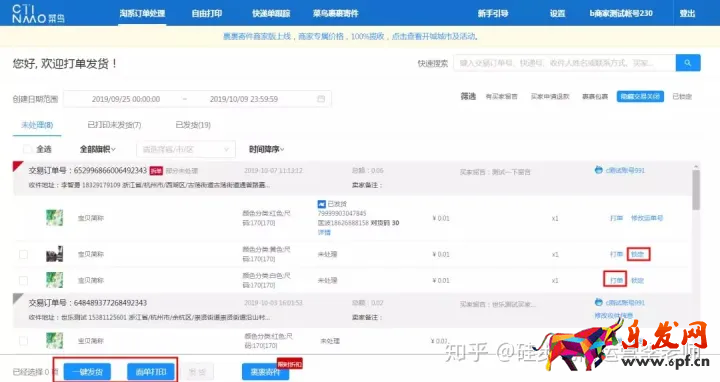Click the order list vertical scrollbar
The height and width of the screenshot is (382, 720).
[696, 189]
